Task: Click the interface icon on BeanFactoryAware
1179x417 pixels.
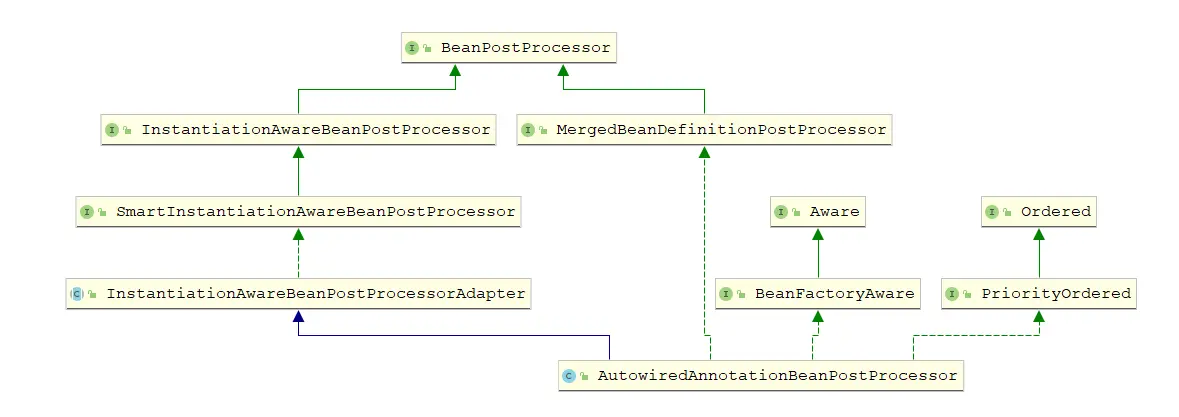Action: point(726,295)
